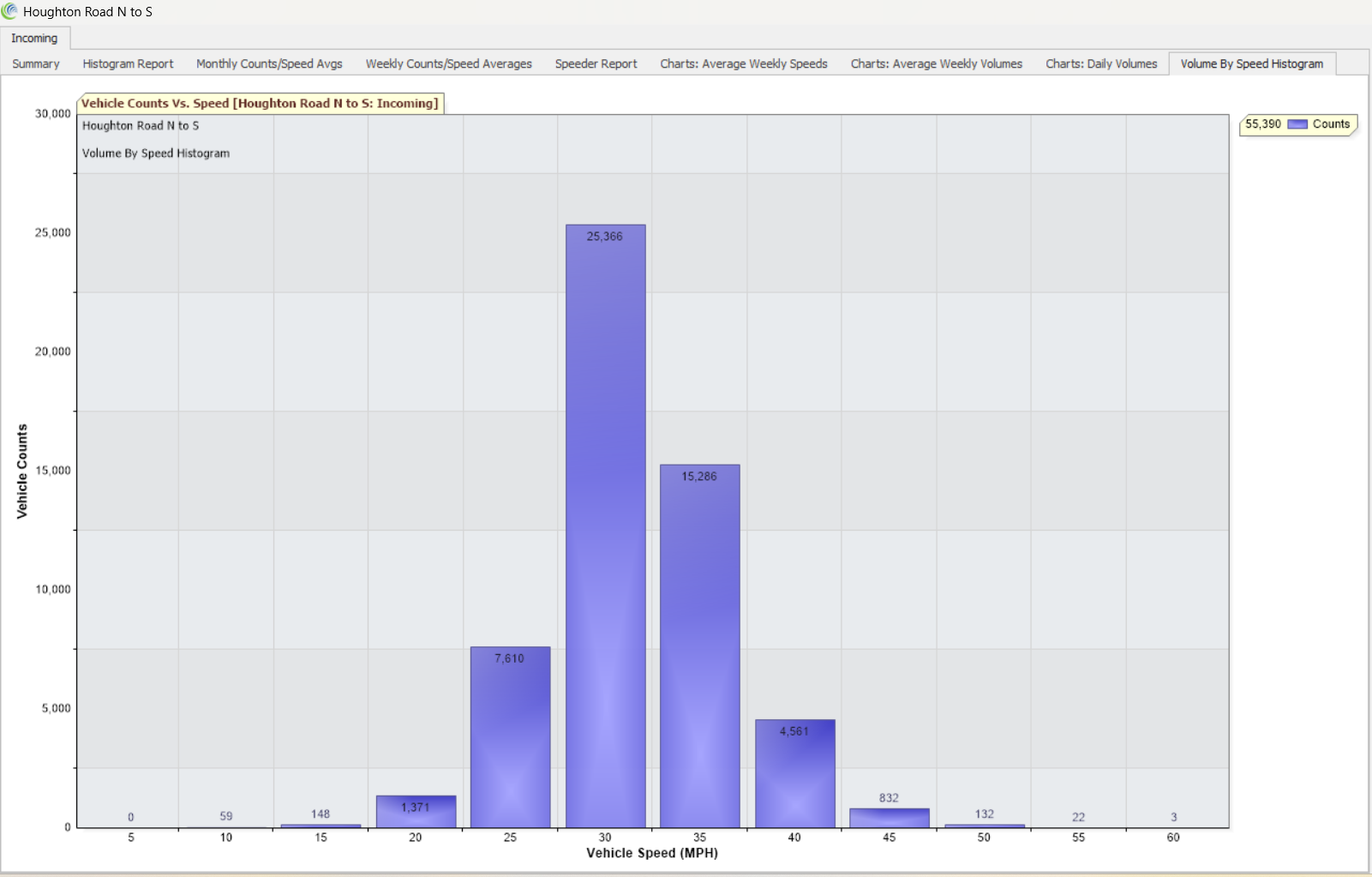
Task: Click the Counts legend label
Action: tap(1331, 124)
